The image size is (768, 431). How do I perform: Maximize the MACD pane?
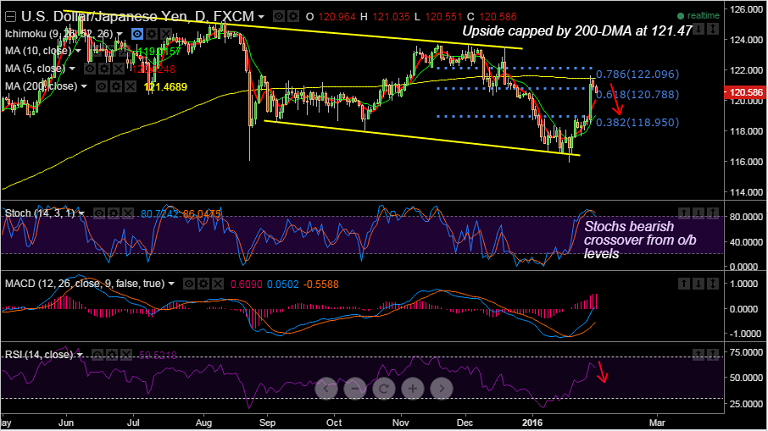coord(713,284)
